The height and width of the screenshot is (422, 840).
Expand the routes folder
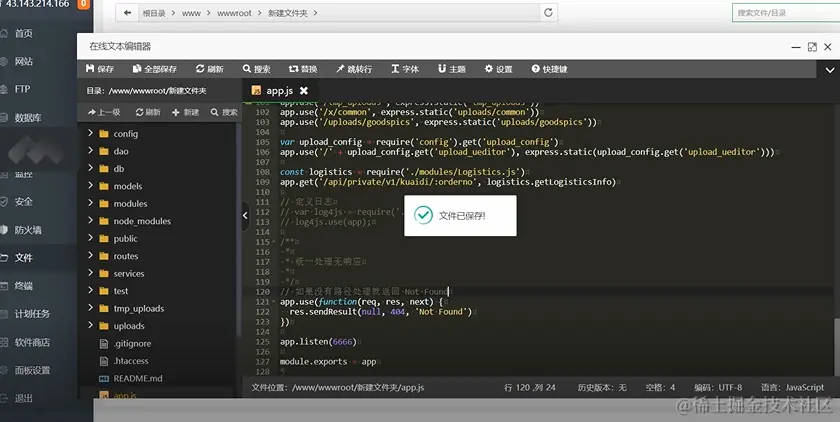pos(91,255)
